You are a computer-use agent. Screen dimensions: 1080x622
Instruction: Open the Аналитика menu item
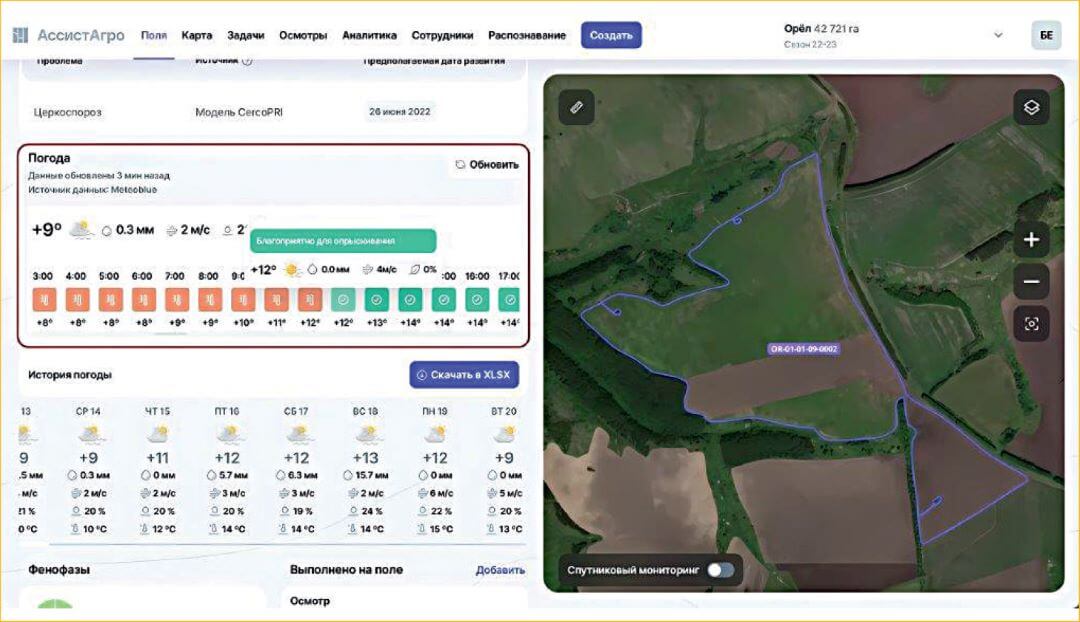(x=369, y=34)
